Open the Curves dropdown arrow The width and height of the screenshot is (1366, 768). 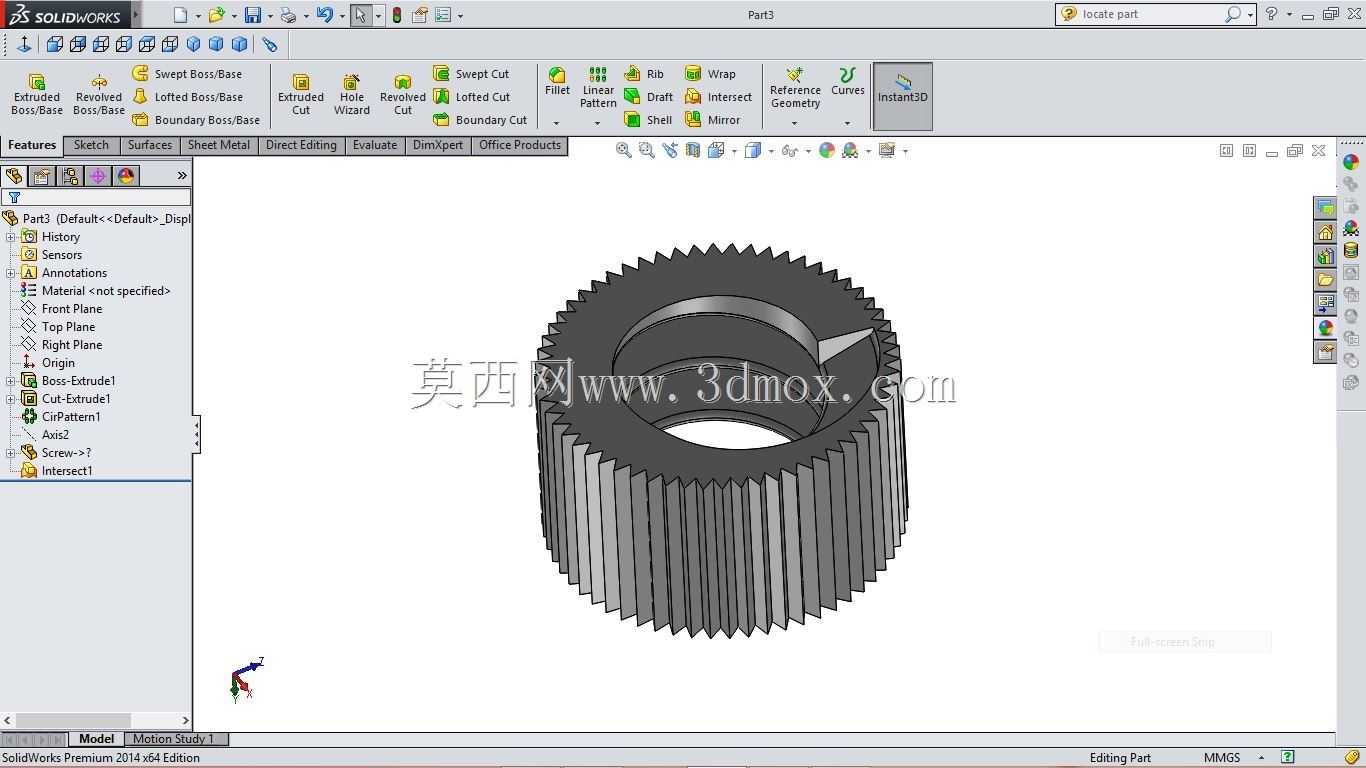point(847,123)
